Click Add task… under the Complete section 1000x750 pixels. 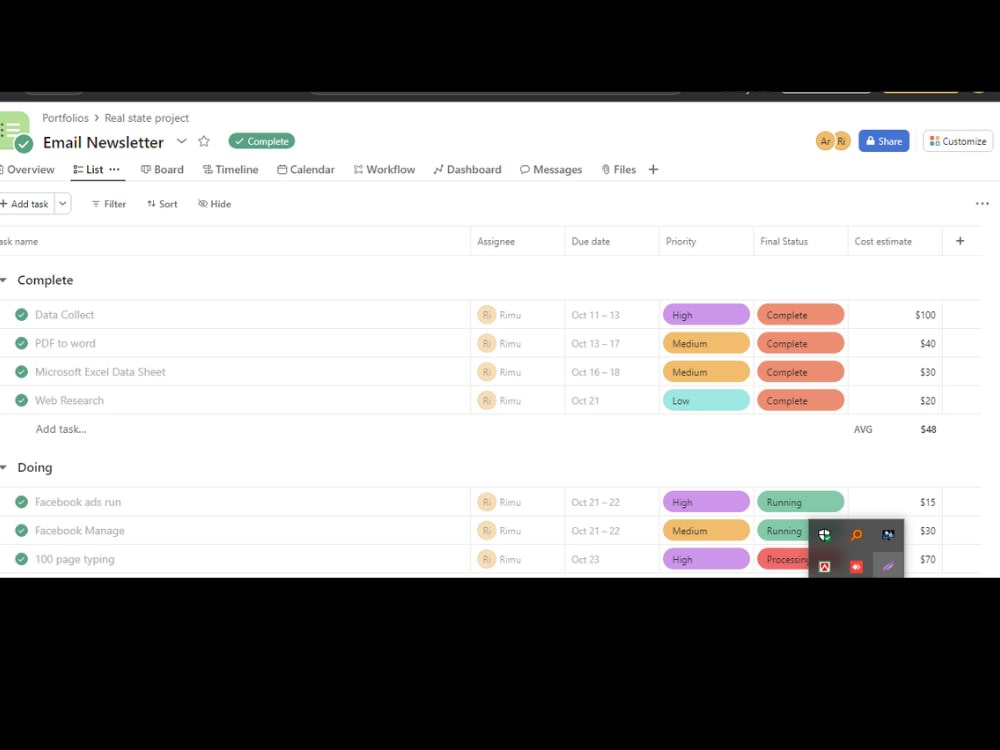(x=61, y=429)
